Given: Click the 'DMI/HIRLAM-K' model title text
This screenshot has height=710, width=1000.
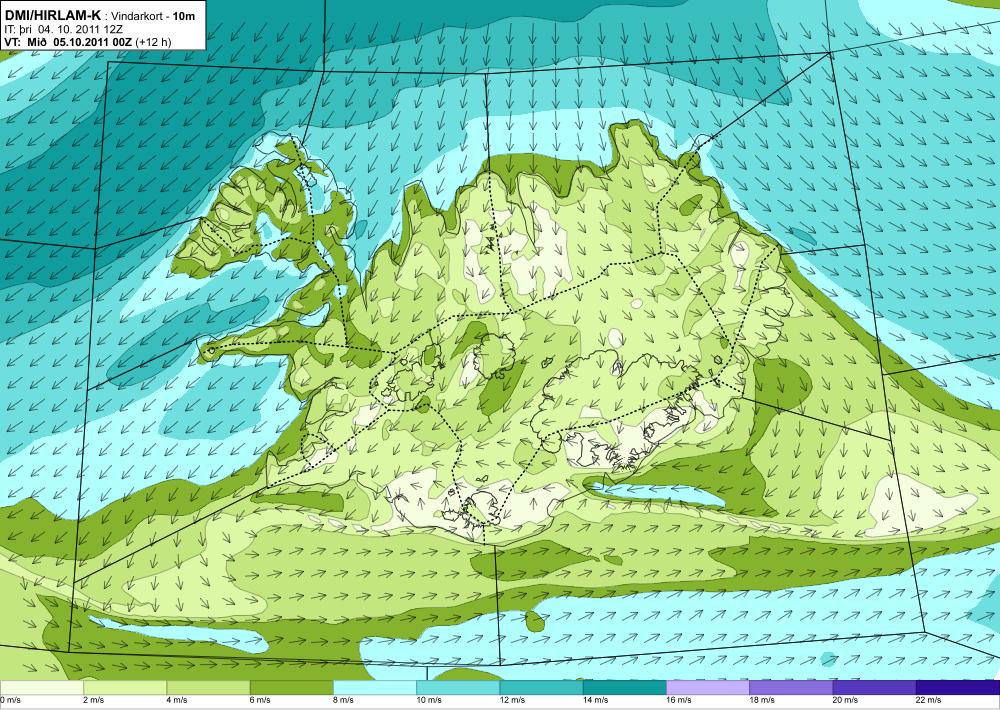Looking at the screenshot, I should pyautogui.click(x=52, y=16).
